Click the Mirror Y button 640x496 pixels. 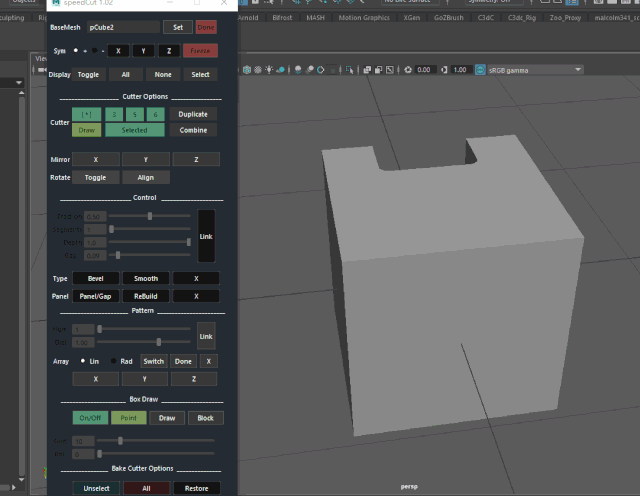click(146, 159)
